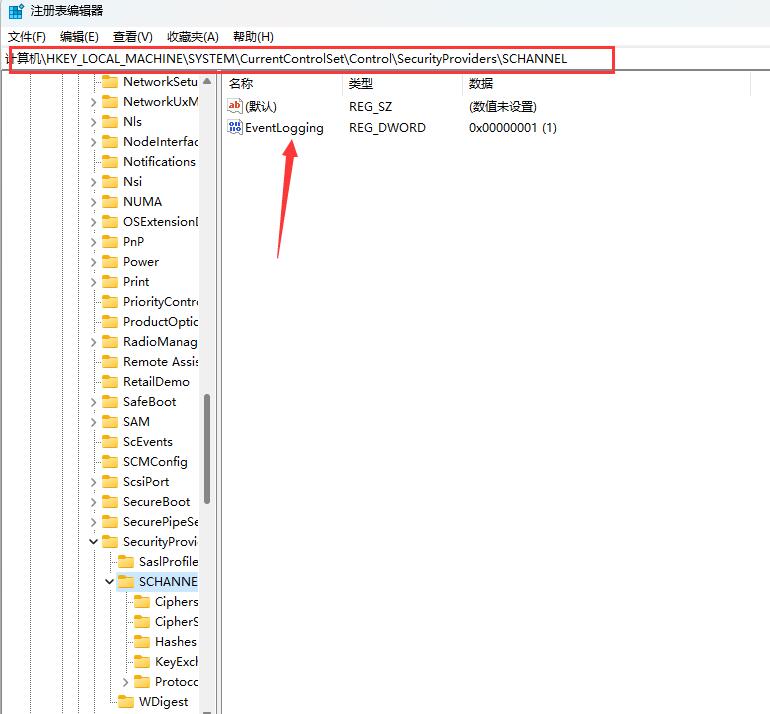The width and height of the screenshot is (770, 714).
Task: Click the REG_SZ type cell
Action: 370,107
